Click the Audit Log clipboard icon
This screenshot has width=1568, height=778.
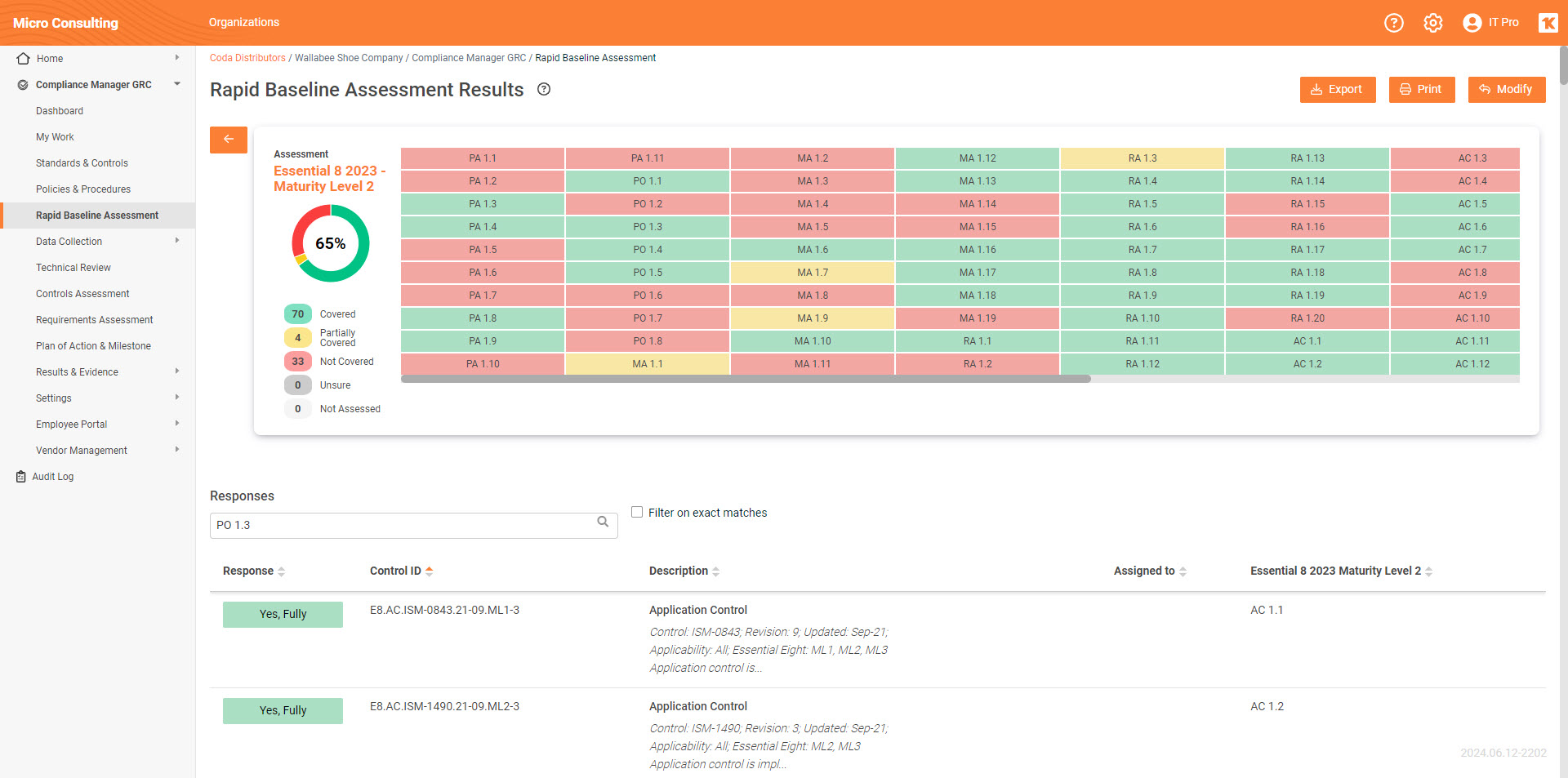click(21, 477)
